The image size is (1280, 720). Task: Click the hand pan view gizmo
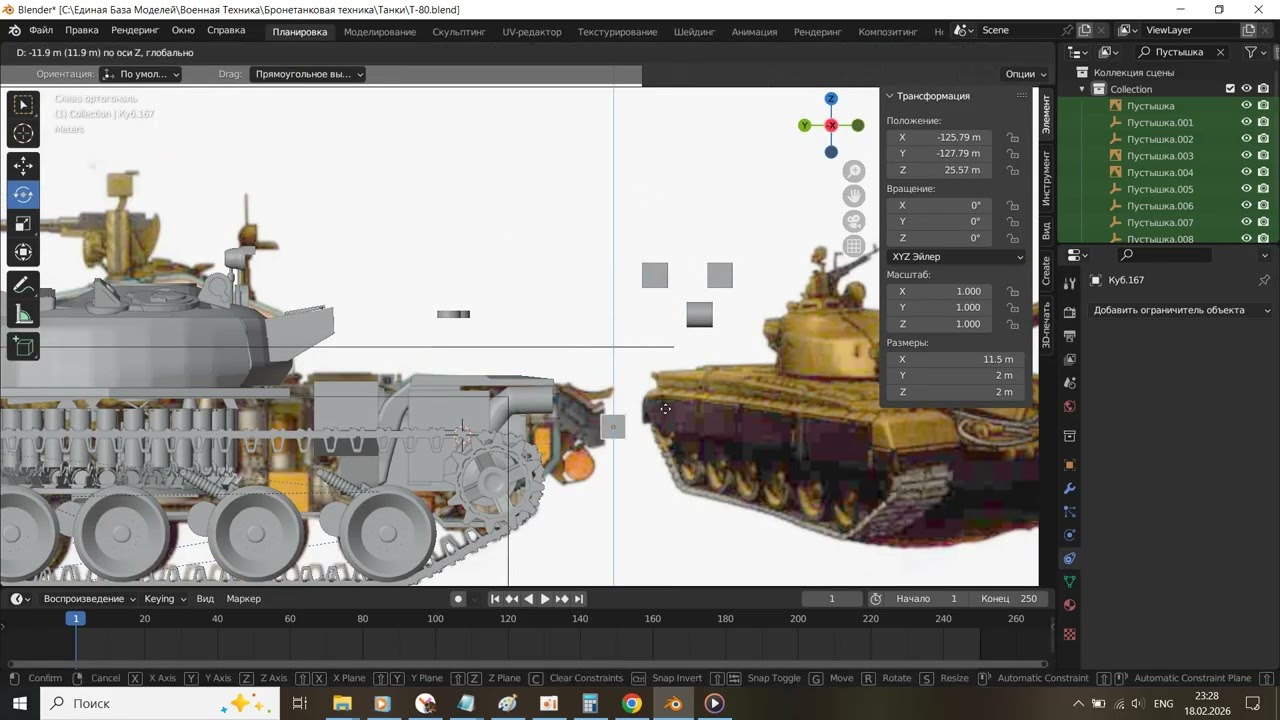pos(854,196)
